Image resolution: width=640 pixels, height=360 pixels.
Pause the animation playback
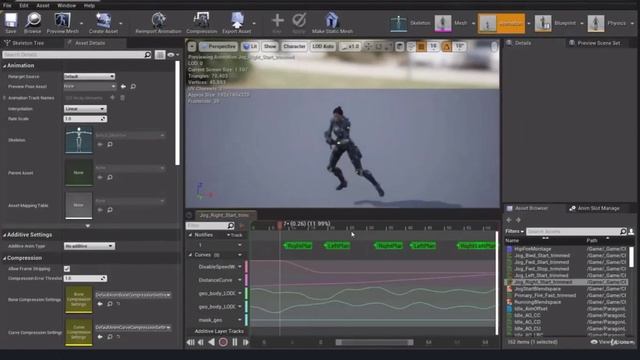(235, 342)
